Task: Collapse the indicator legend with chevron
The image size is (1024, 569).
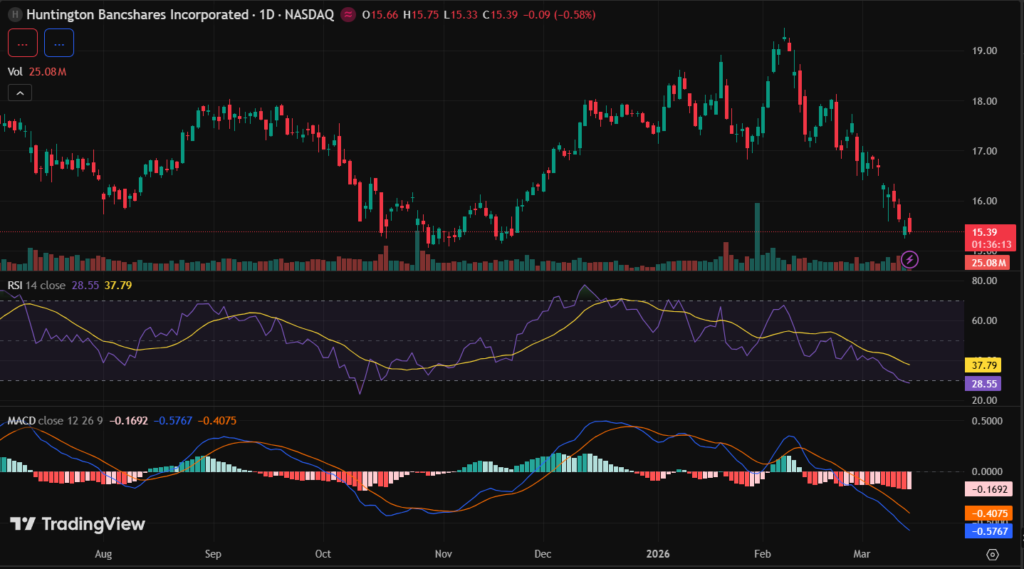Action: point(20,93)
